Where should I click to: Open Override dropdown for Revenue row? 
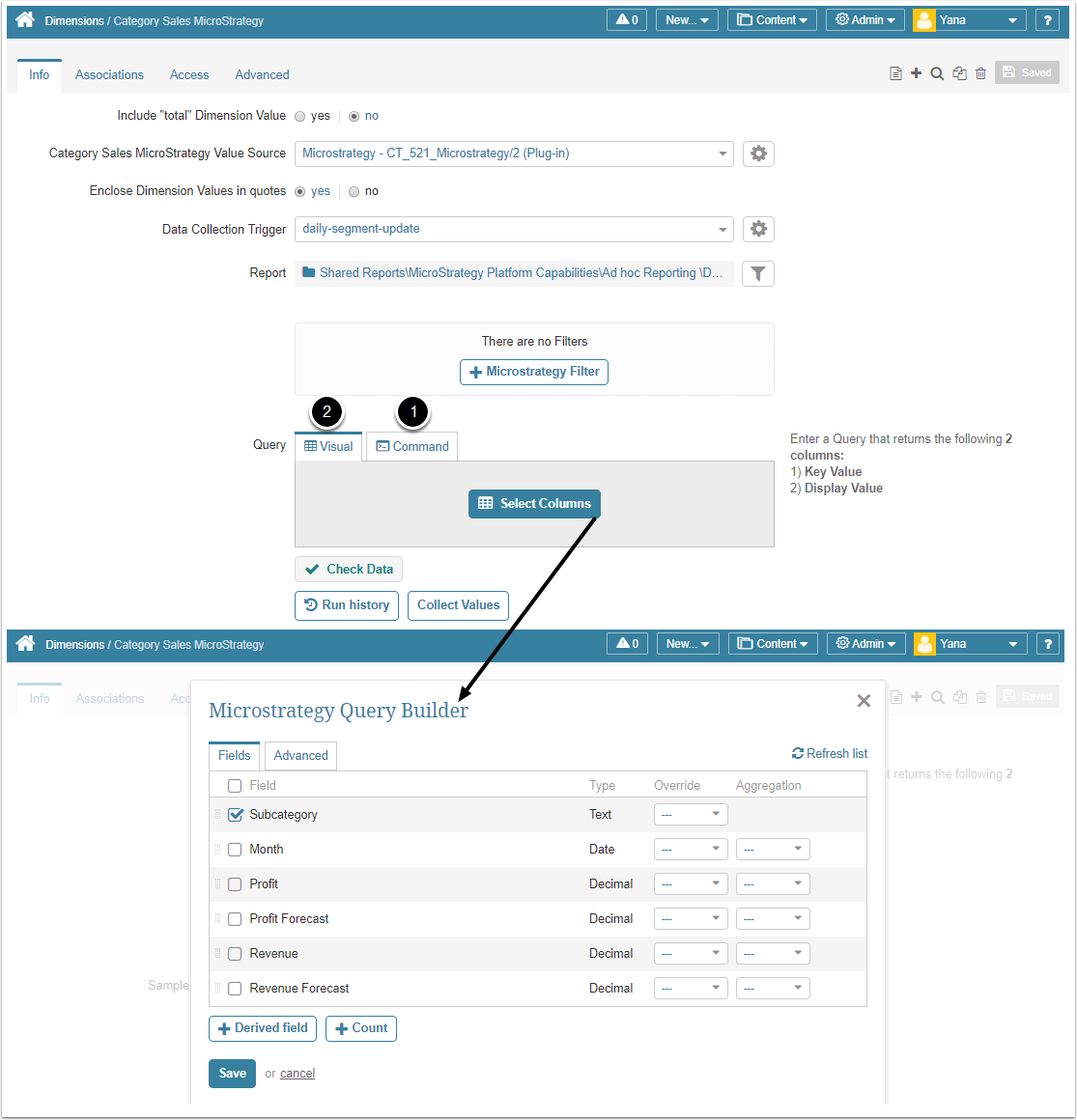coord(691,954)
